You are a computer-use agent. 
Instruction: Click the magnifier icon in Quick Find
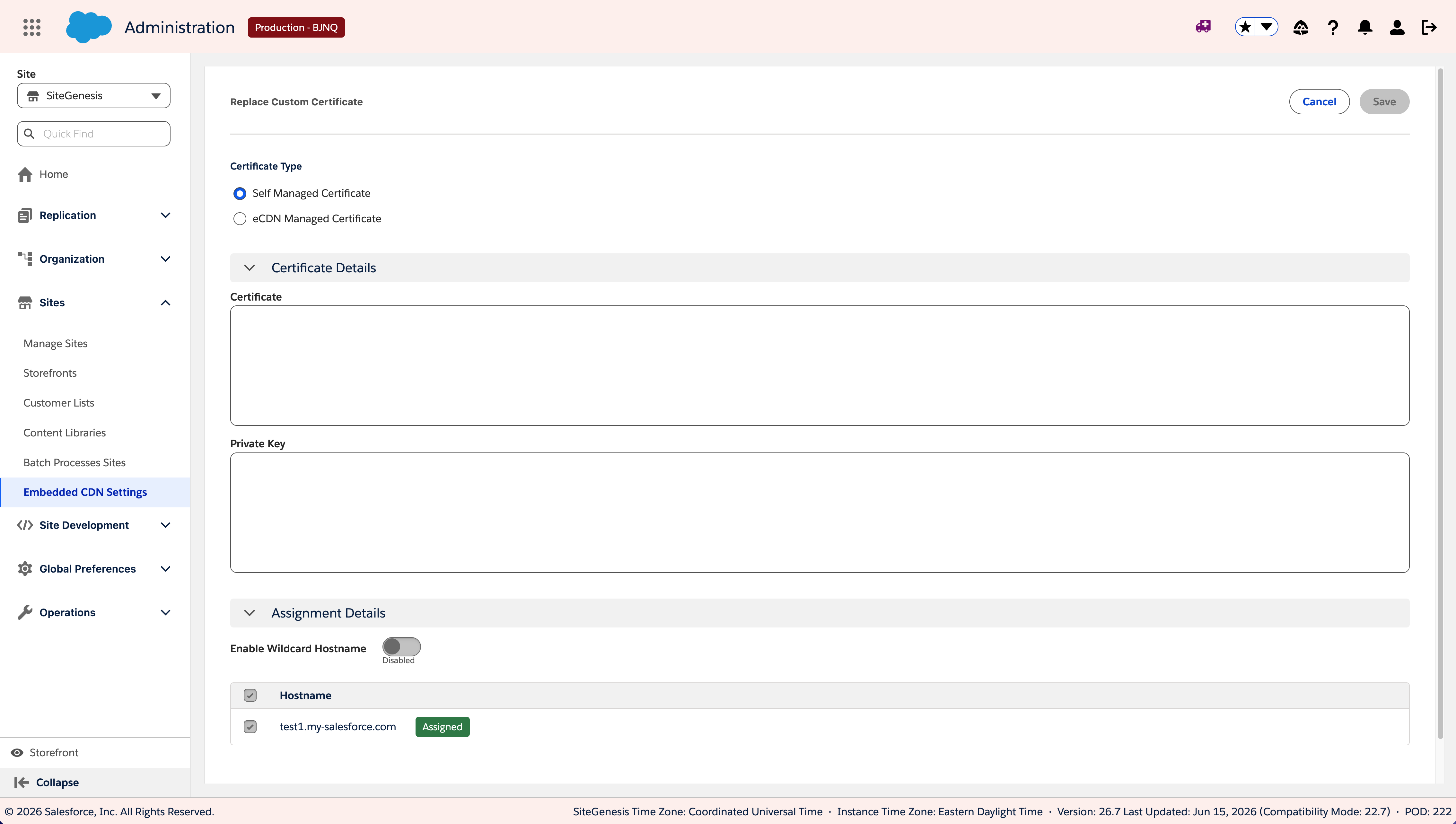[x=29, y=134]
